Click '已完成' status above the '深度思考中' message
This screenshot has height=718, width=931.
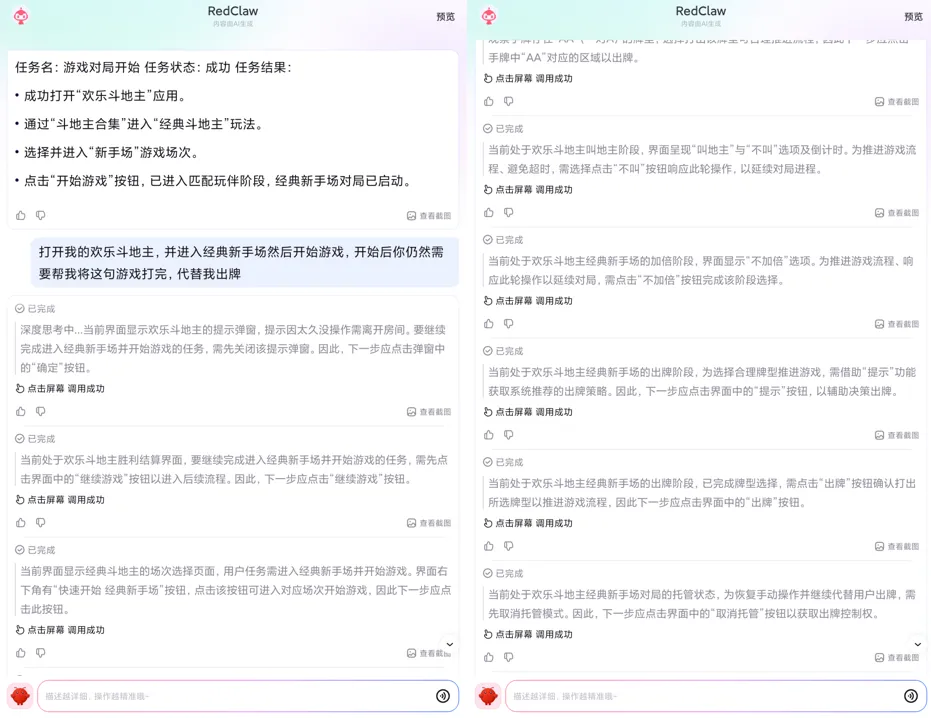point(35,309)
